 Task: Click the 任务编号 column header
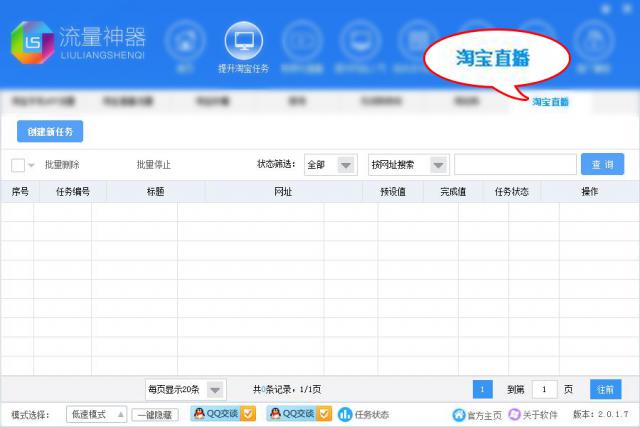click(x=73, y=191)
